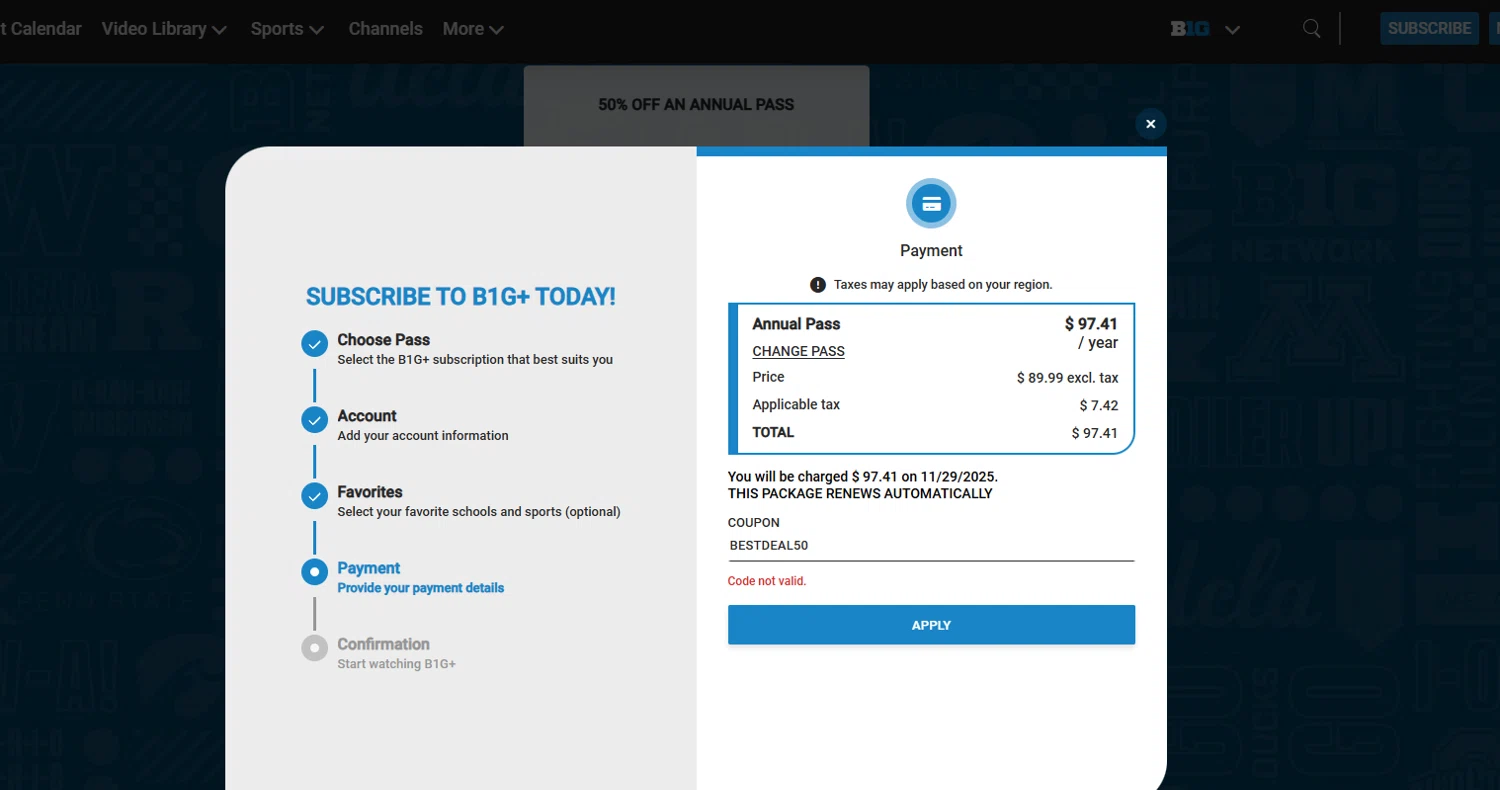
Task: Click the 'SUBSCRIBE TO B1G+ TODAY!' heading
Action: pos(461,297)
